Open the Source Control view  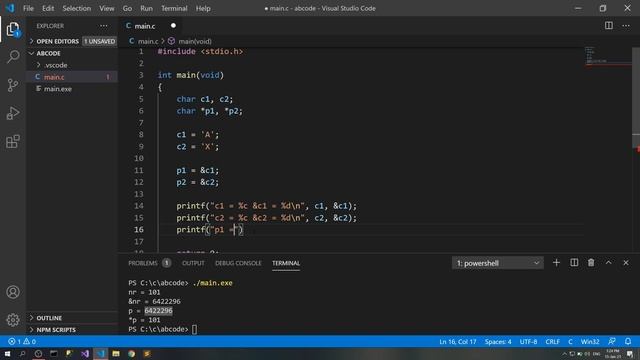[x=13, y=85]
